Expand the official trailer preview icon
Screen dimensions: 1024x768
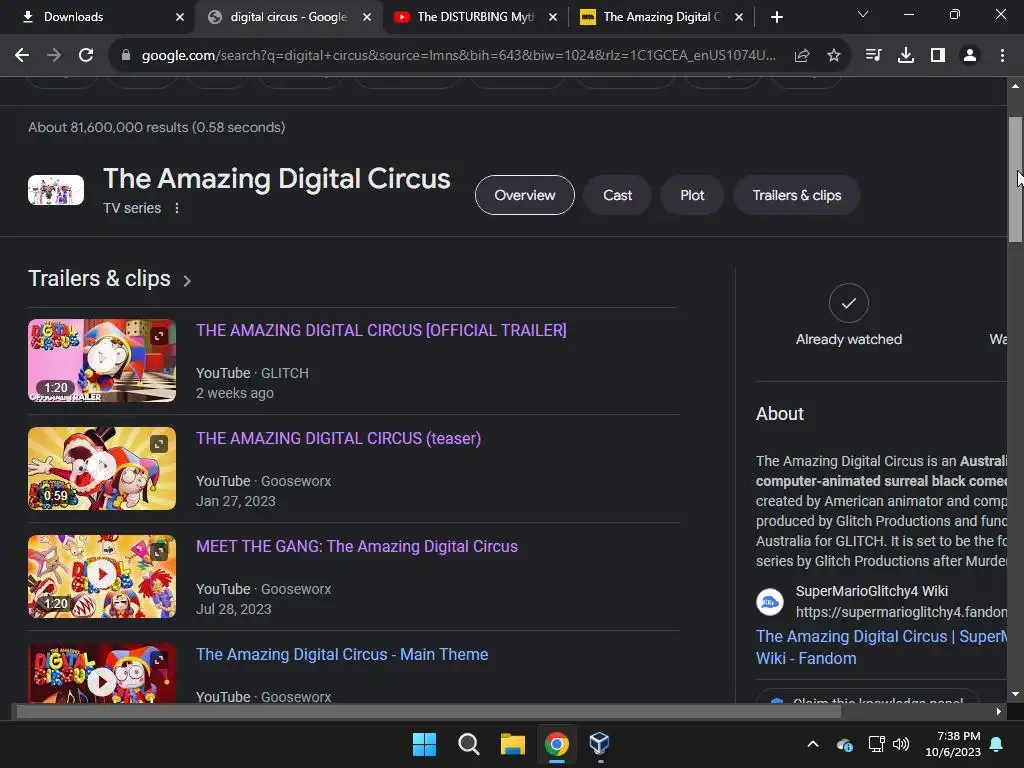(159, 336)
